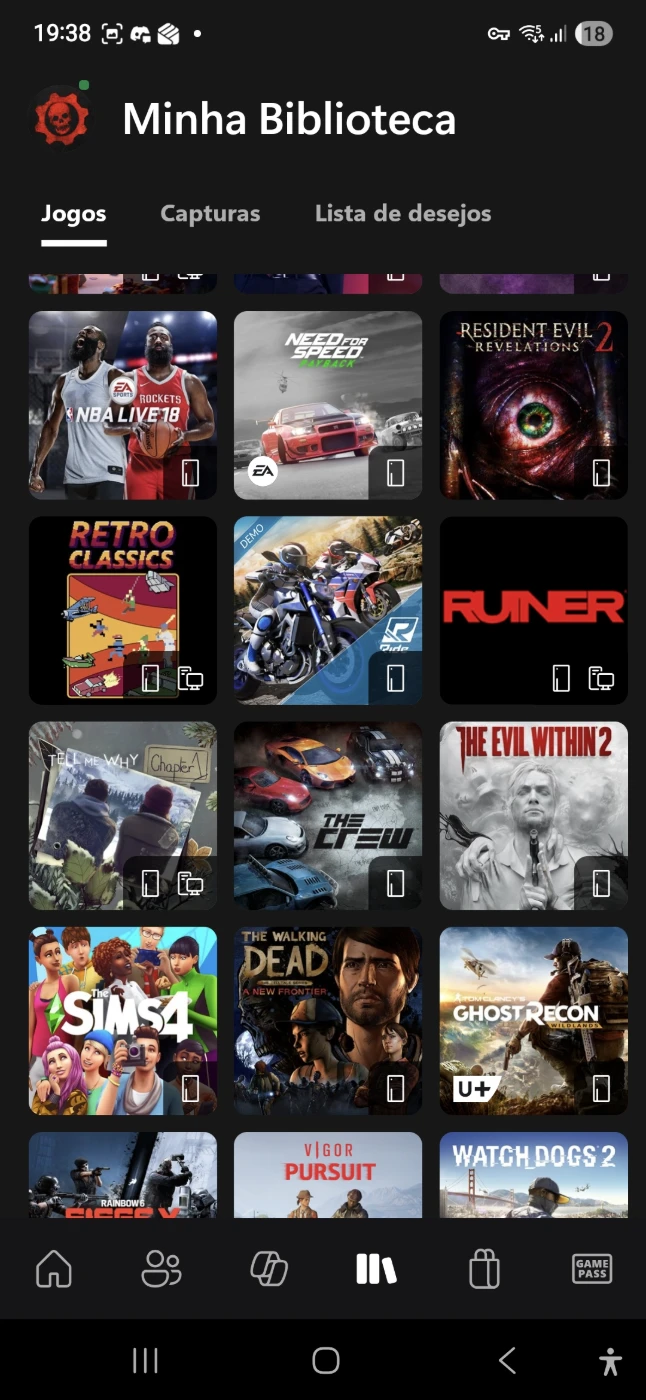This screenshot has width=646, height=1400.
Task: Select the Library icon in bottom navigation
Action: click(x=376, y=1269)
